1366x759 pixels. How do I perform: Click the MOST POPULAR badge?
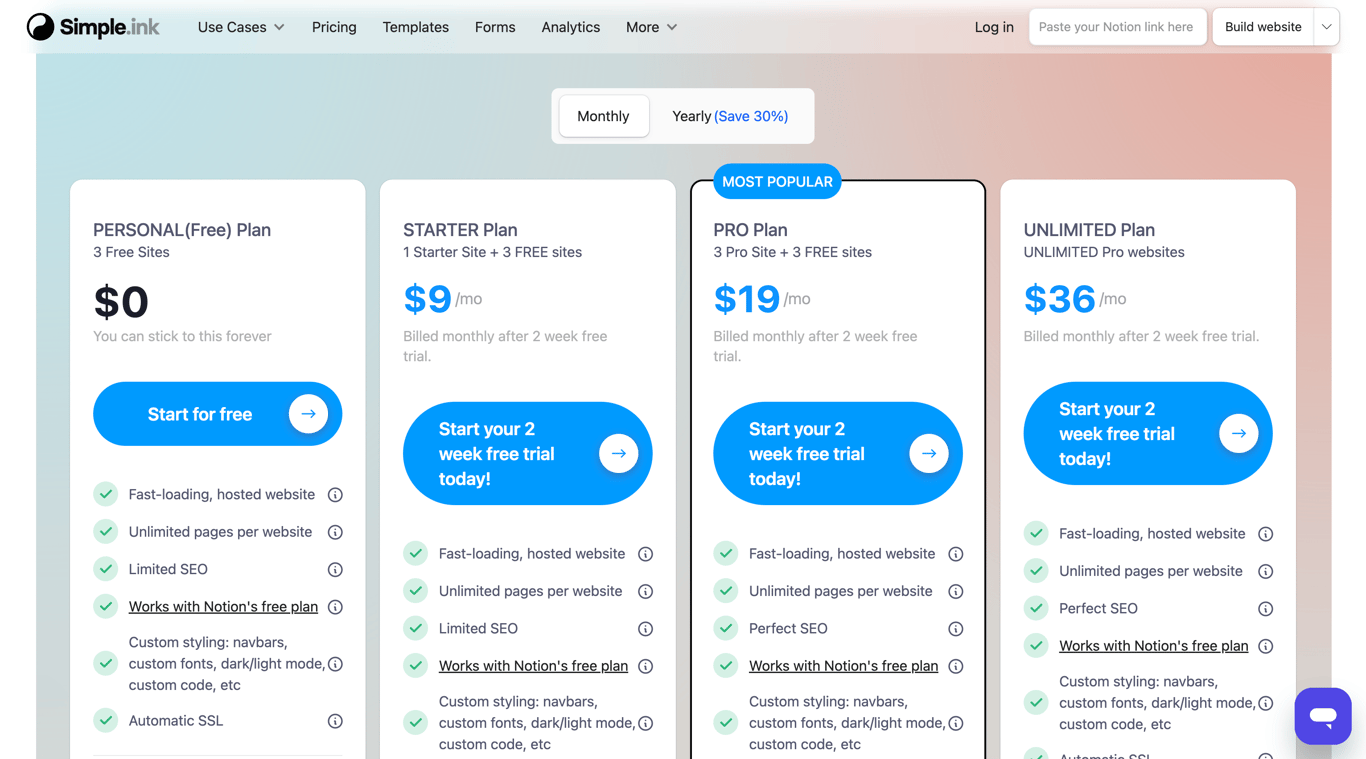[x=777, y=182]
